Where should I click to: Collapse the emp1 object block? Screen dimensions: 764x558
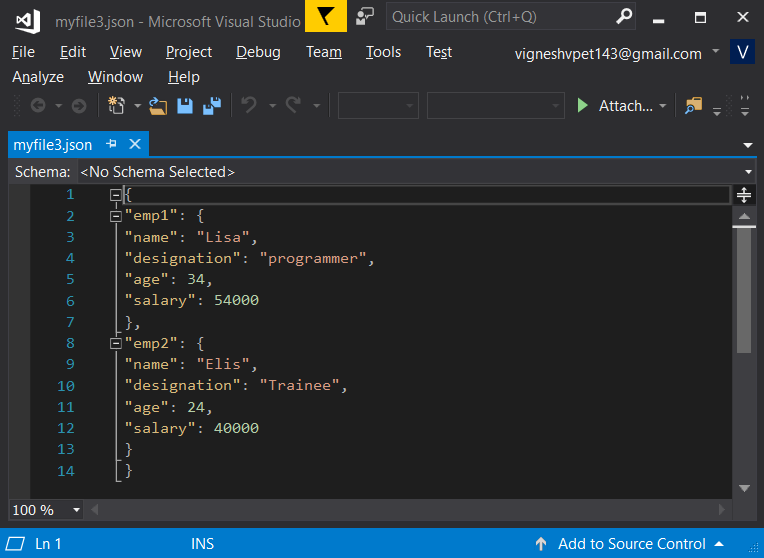point(116,215)
